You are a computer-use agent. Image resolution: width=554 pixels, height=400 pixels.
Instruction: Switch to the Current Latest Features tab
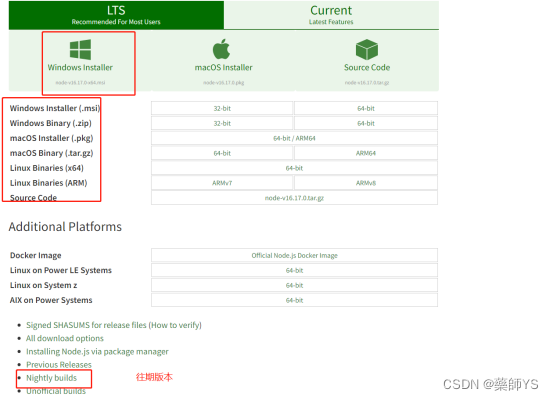click(x=331, y=15)
